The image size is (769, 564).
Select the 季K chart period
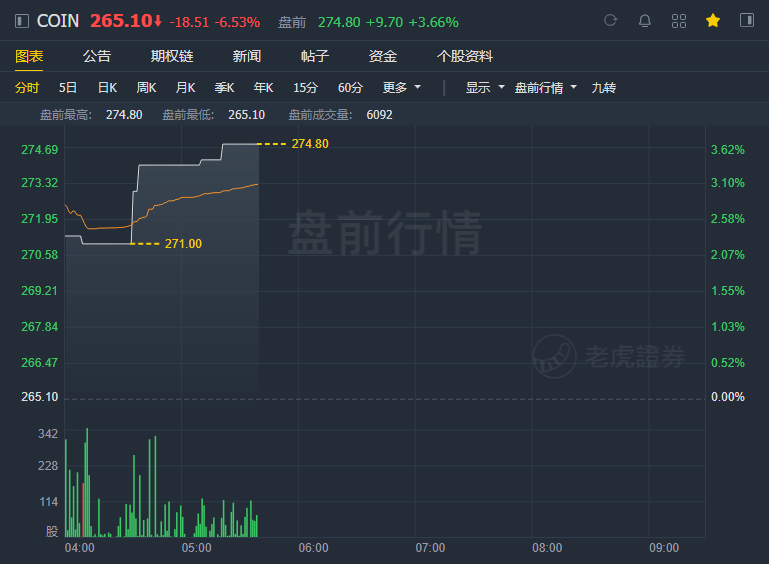(x=224, y=88)
